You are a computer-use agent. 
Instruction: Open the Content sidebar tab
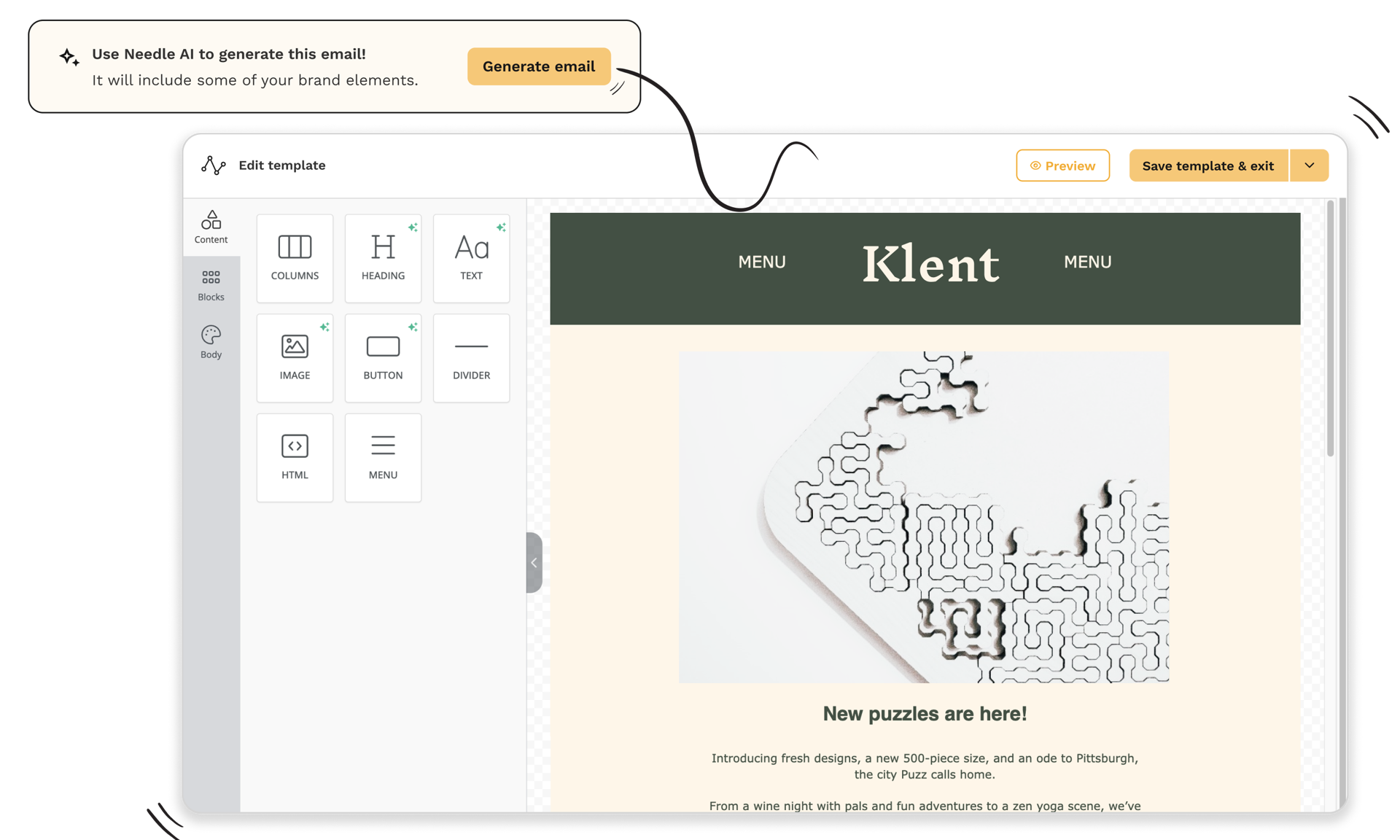pyautogui.click(x=211, y=227)
